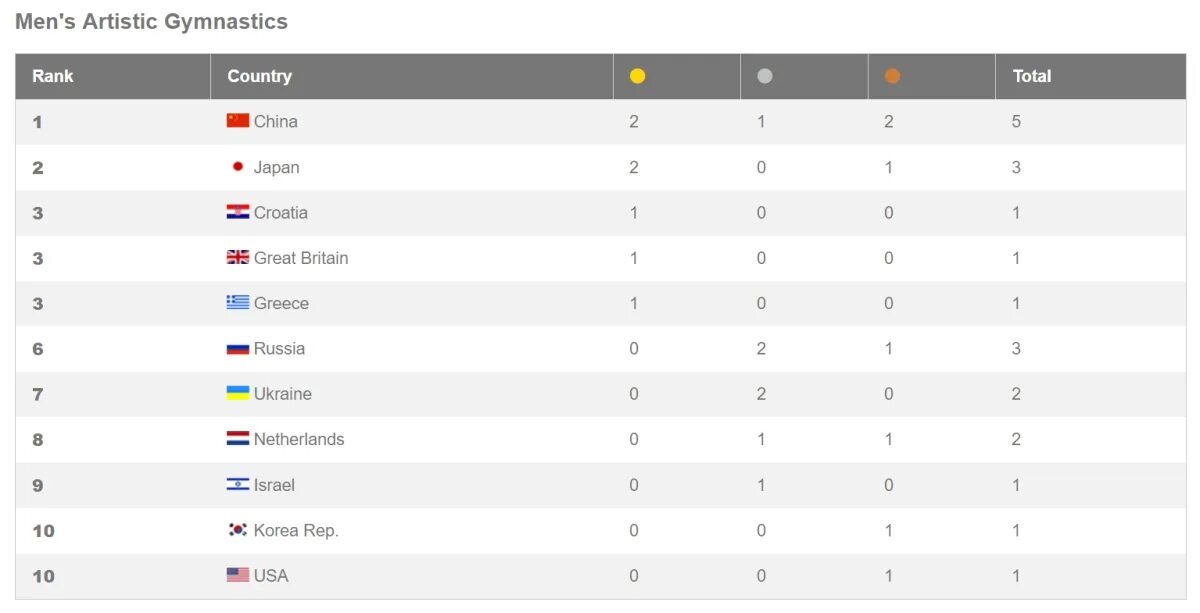The image size is (1200, 613).
Task: Click the Croatia flag icon
Action: [x=237, y=212]
